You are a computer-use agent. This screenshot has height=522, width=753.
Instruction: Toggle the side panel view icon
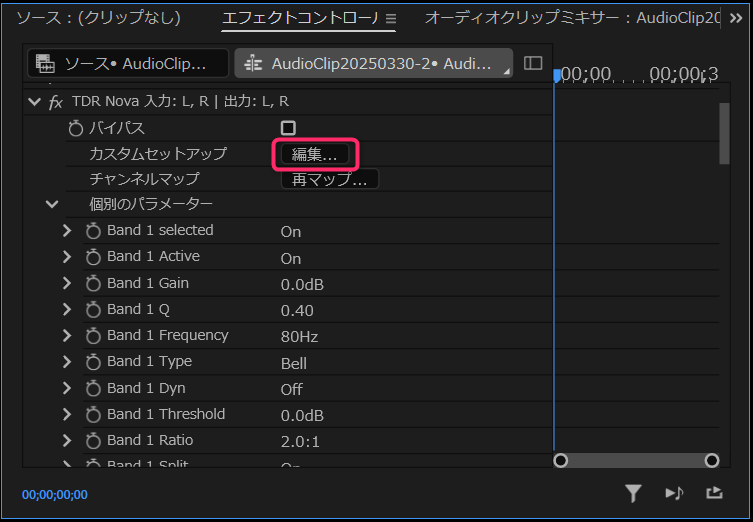tap(533, 63)
